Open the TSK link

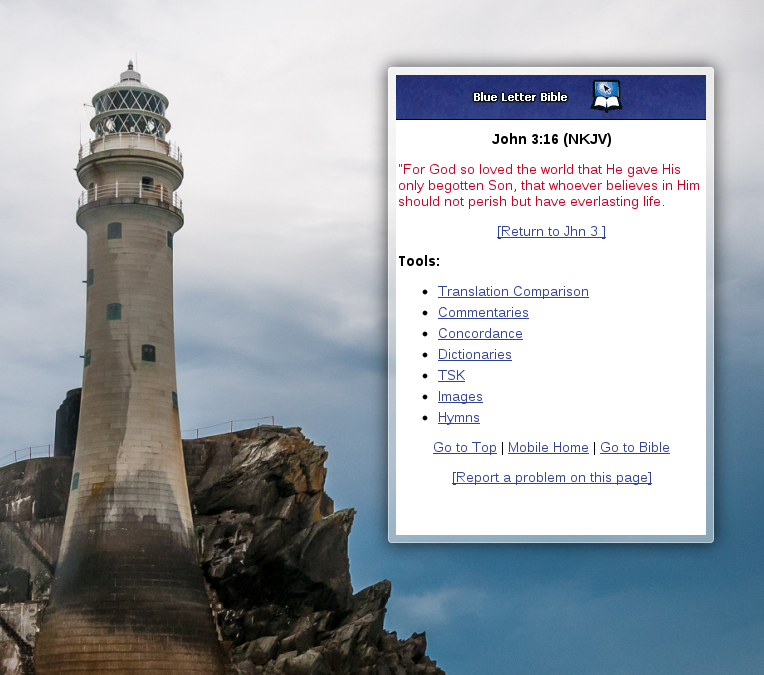(x=451, y=375)
